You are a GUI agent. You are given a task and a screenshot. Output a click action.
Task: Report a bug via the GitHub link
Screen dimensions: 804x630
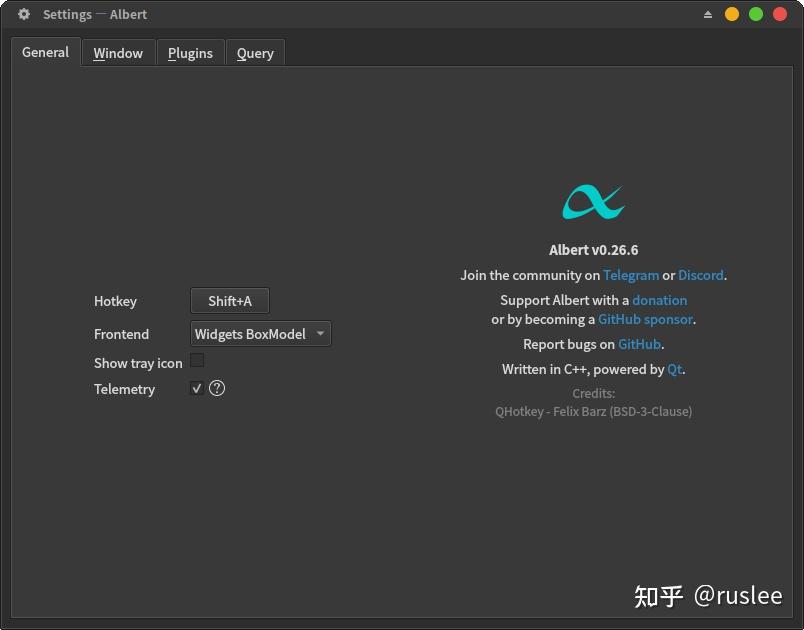[x=640, y=344]
